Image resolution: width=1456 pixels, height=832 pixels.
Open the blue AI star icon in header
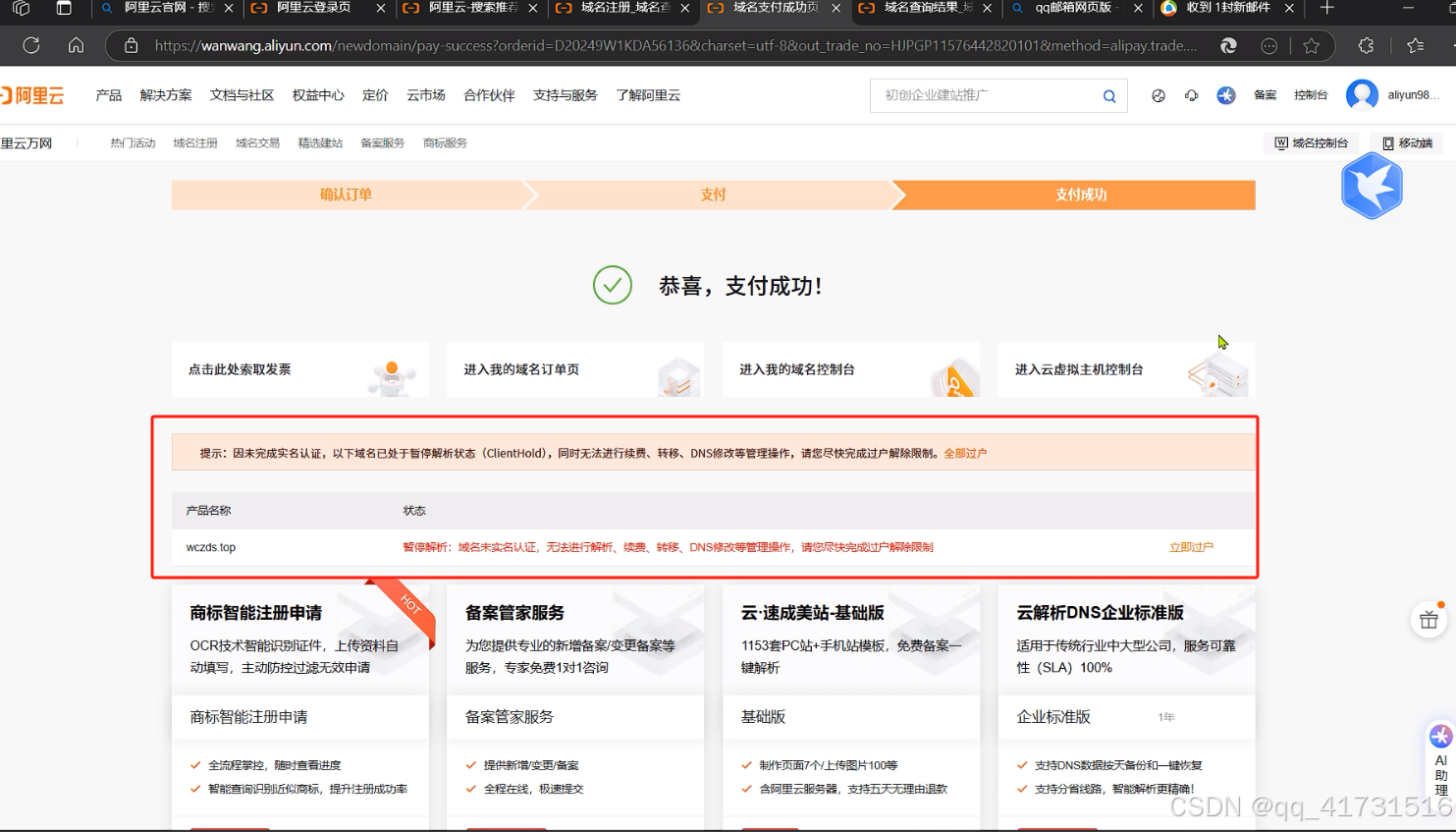coord(1226,95)
